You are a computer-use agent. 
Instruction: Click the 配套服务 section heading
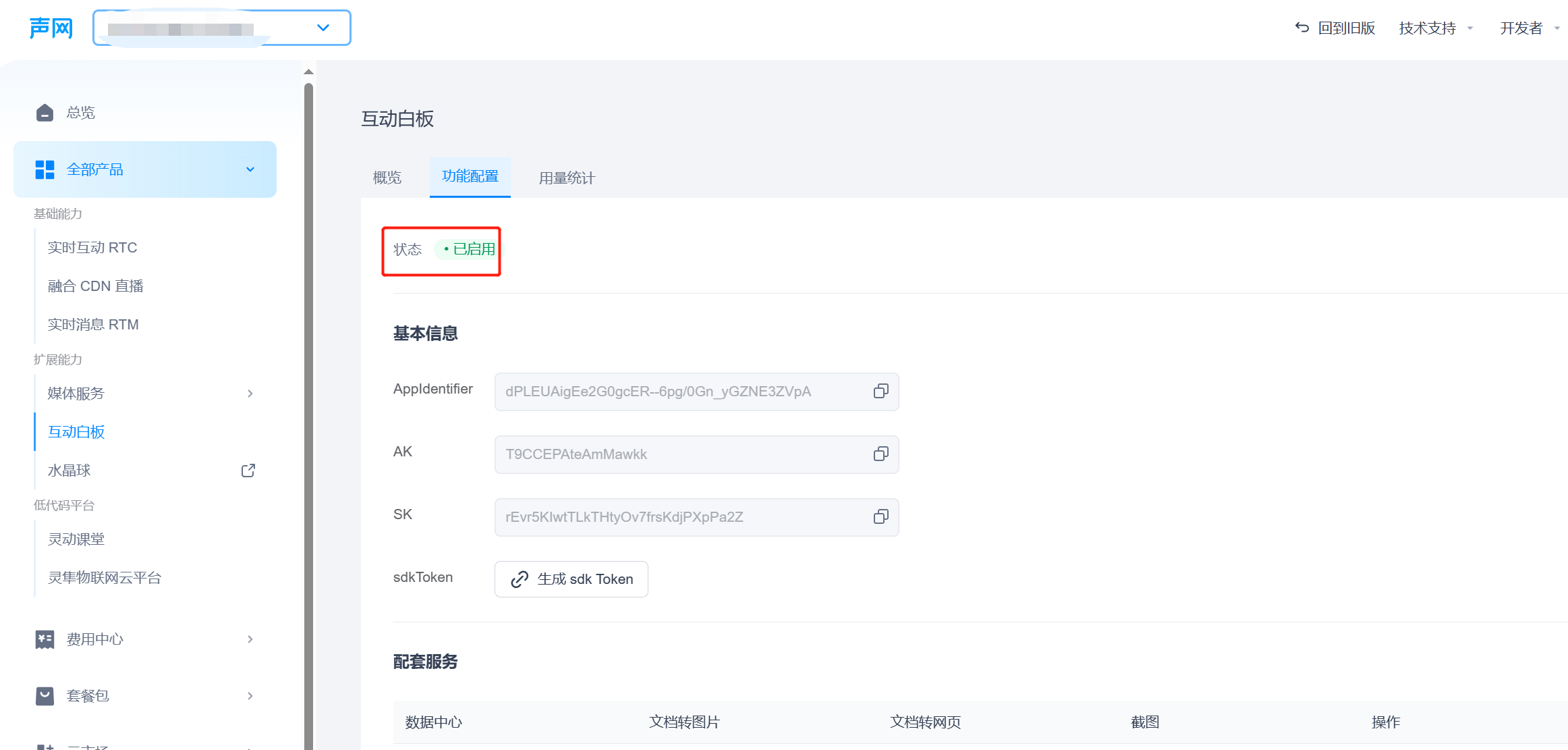(x=426, y=662)
